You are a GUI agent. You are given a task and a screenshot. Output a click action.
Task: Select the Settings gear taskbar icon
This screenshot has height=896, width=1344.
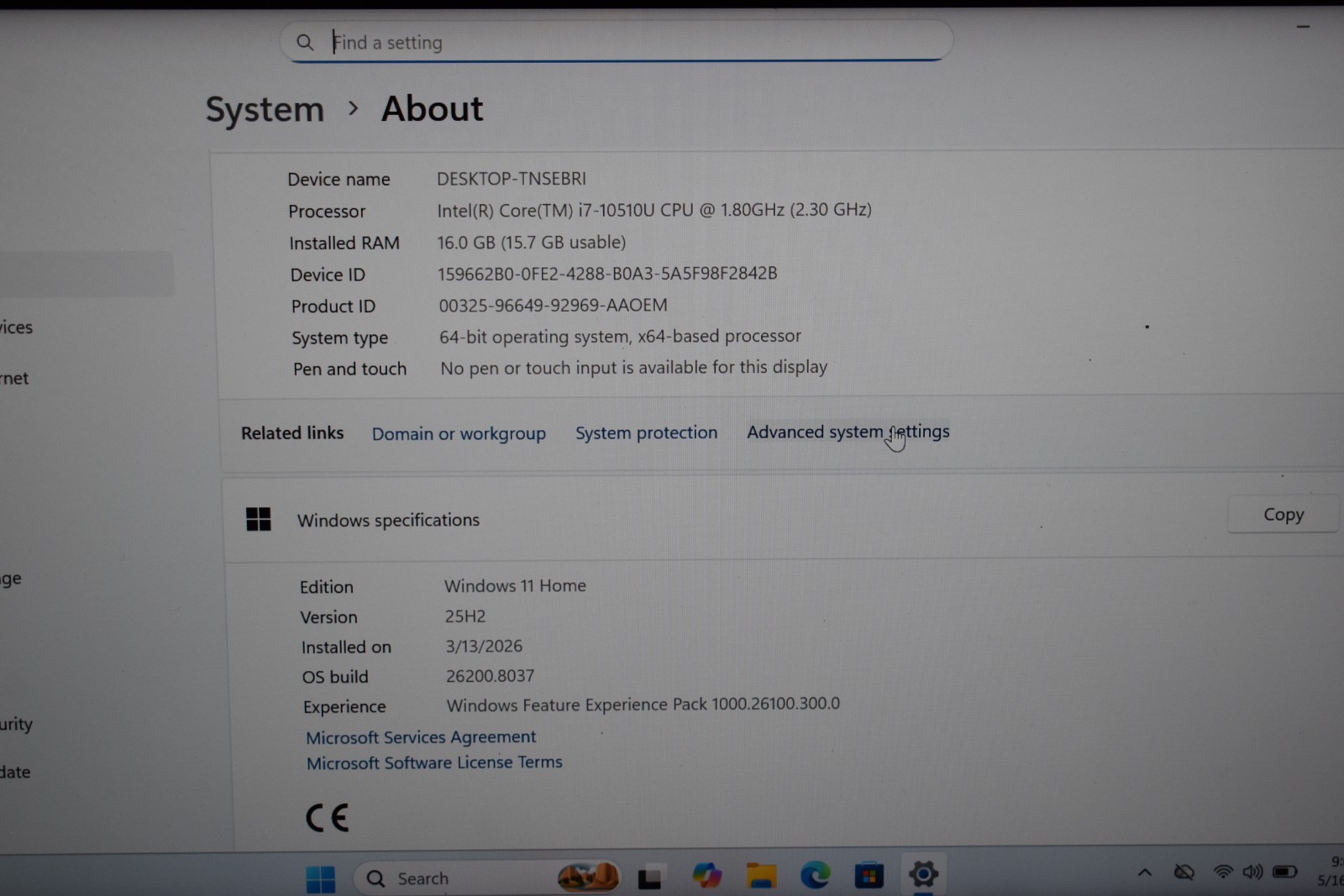(x=922, y=874)
